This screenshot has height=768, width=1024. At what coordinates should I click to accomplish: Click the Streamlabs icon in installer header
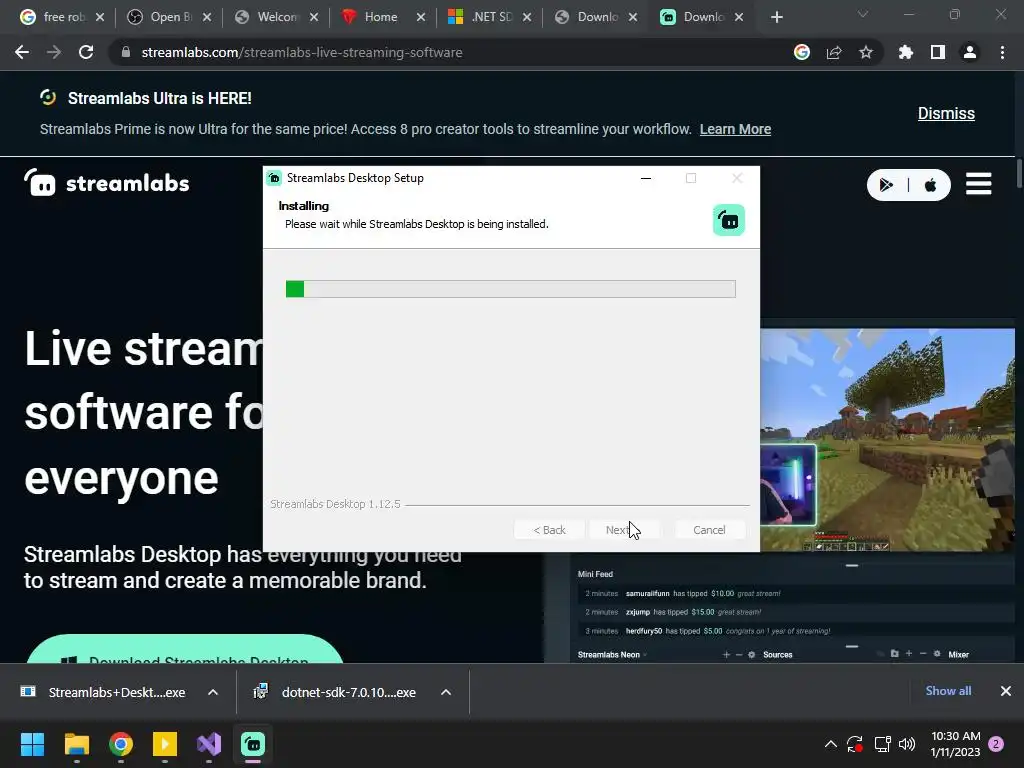(x=729, y=220)
